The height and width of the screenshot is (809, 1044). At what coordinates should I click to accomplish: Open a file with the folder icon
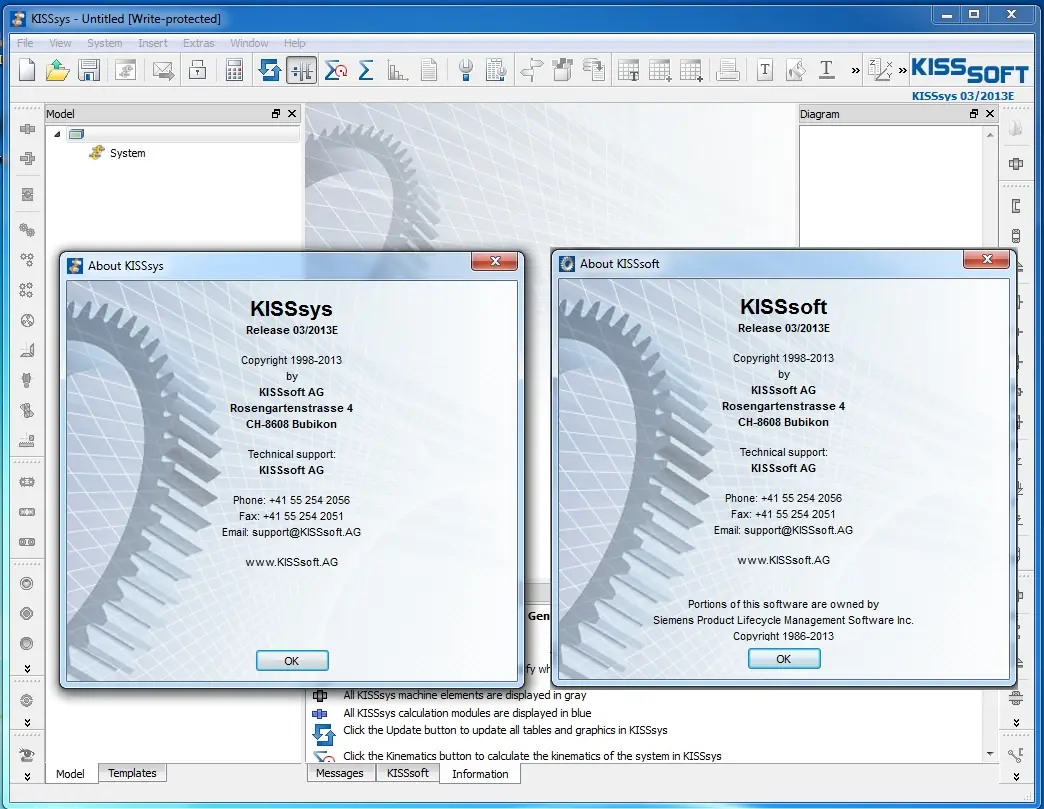point(58,69)
